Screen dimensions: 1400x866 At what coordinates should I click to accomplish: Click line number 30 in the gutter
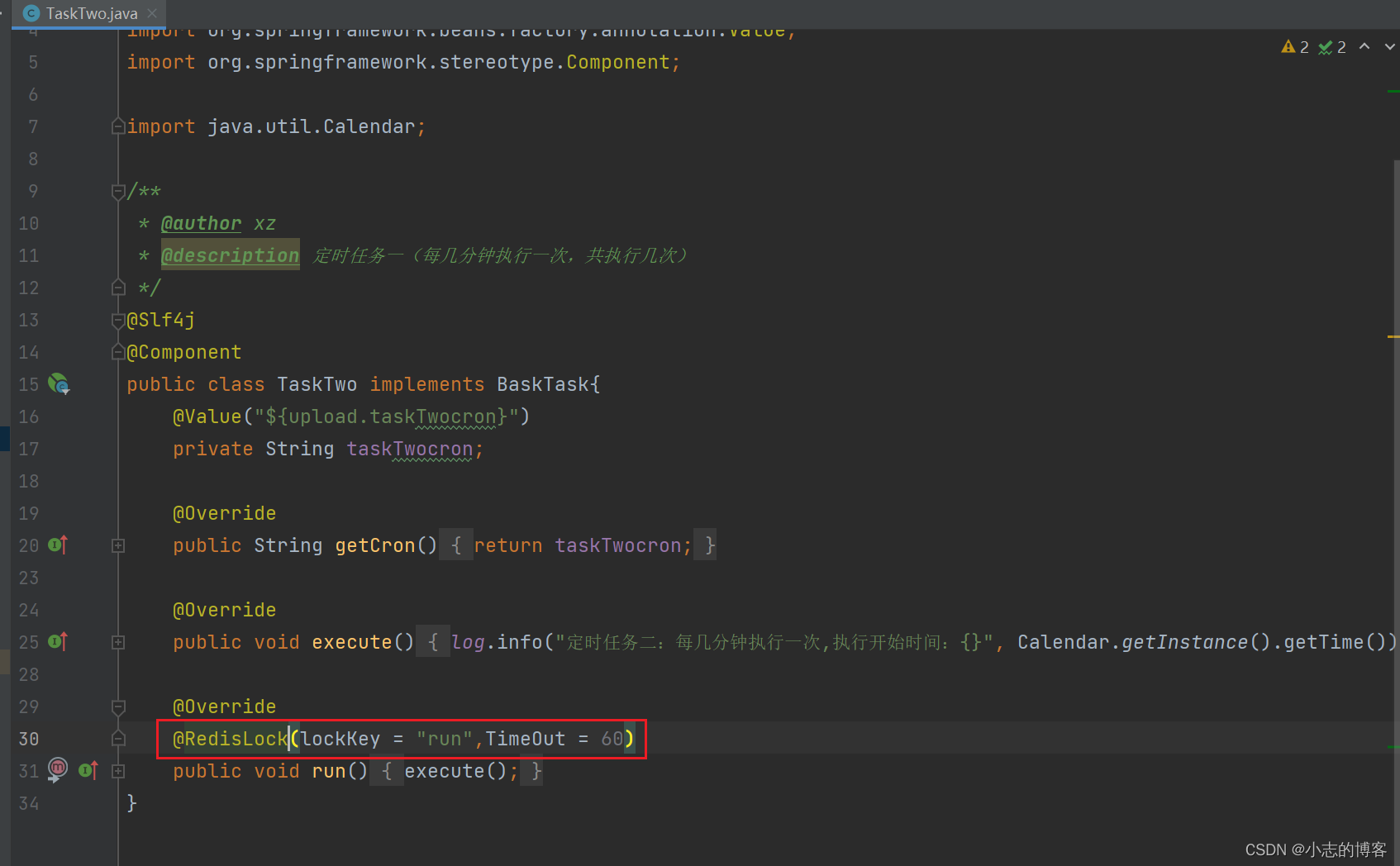[29, 739]
